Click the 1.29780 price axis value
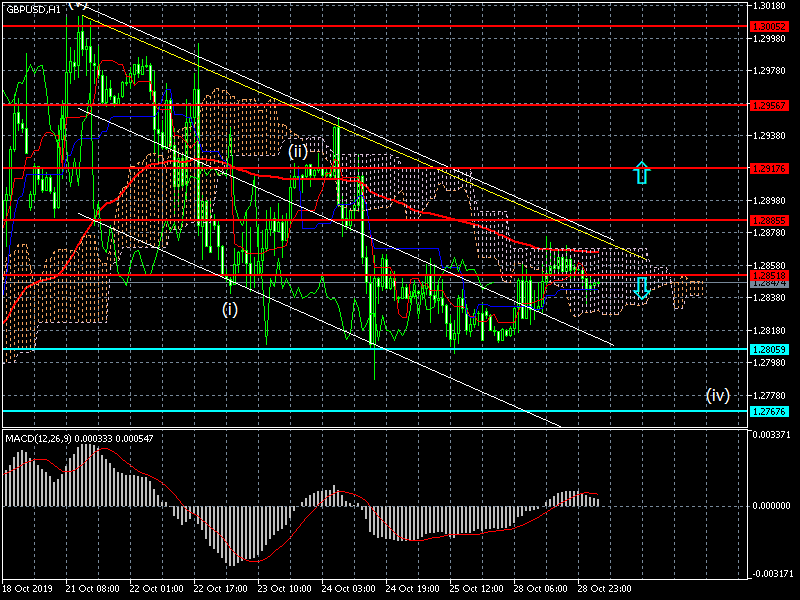800x600 pixels. 769,71
